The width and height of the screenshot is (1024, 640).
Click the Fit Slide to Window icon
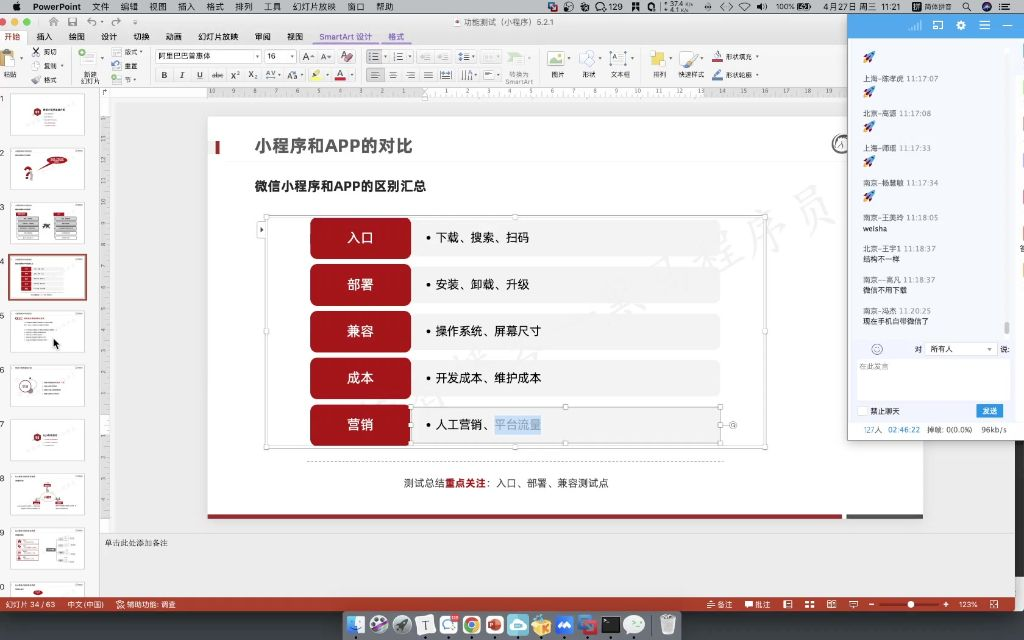tap(994, 605)
